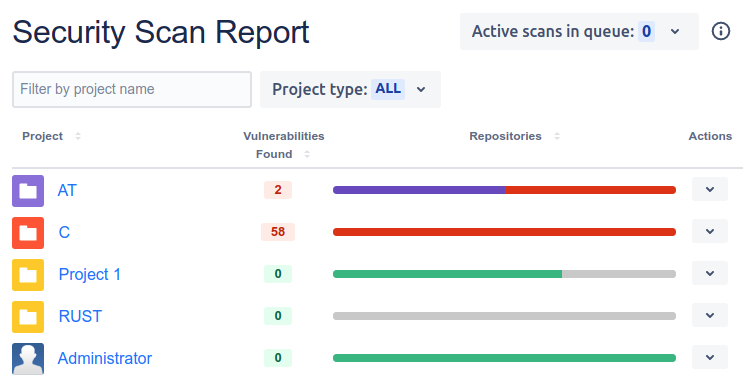Sort by the Project column arrows
Viewport: 752px width, 385px height.
(78, 136)
